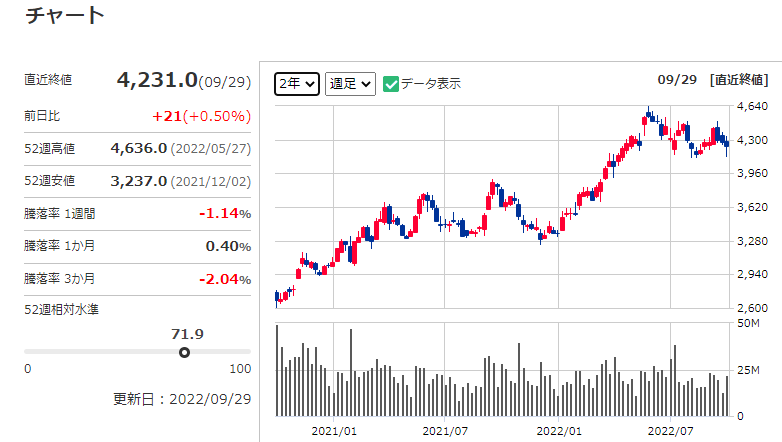The height and width of the screenshot is (442, 782).
Task: Open the 週足 interval dropdown
Action: click(x=350, y=83)
